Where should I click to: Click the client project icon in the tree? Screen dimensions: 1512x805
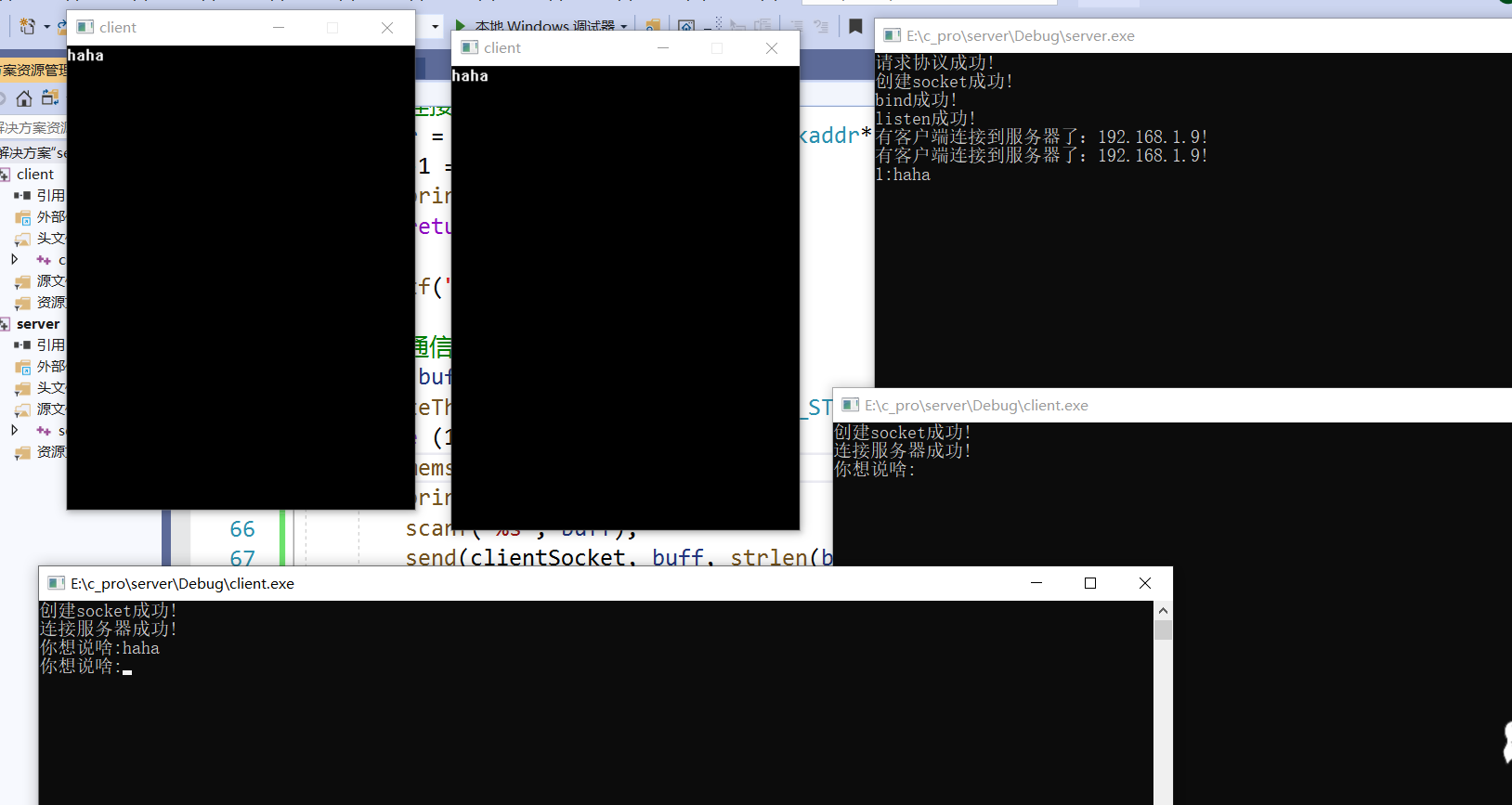point(5,175)
